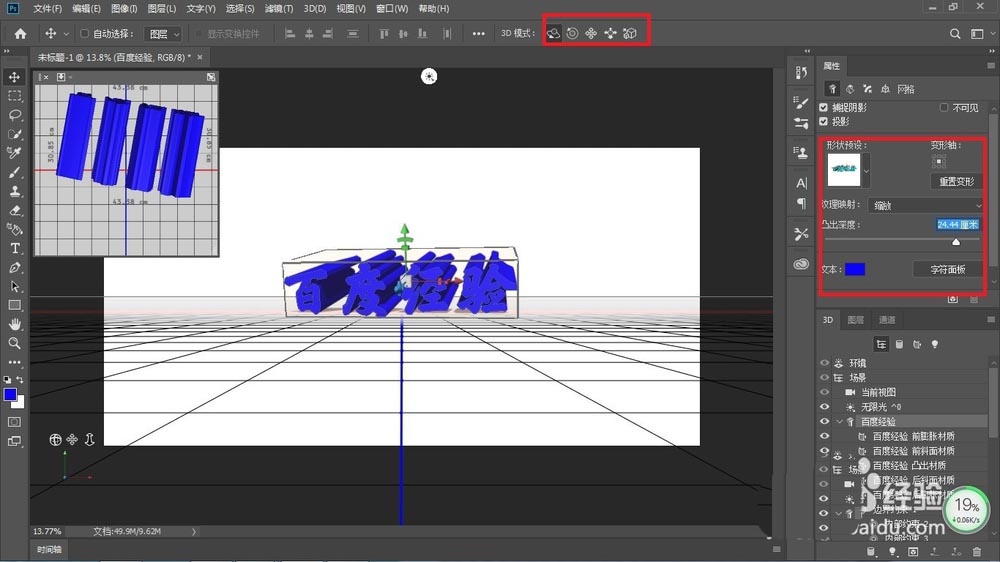1000x562 pixels.
Task: Click the 凸出深度 slider handle
Action: [955, 242]
